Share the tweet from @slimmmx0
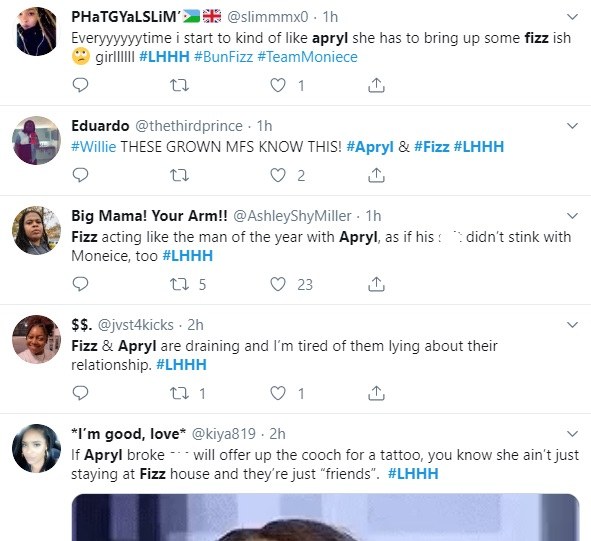 click(x=376, y=85)
